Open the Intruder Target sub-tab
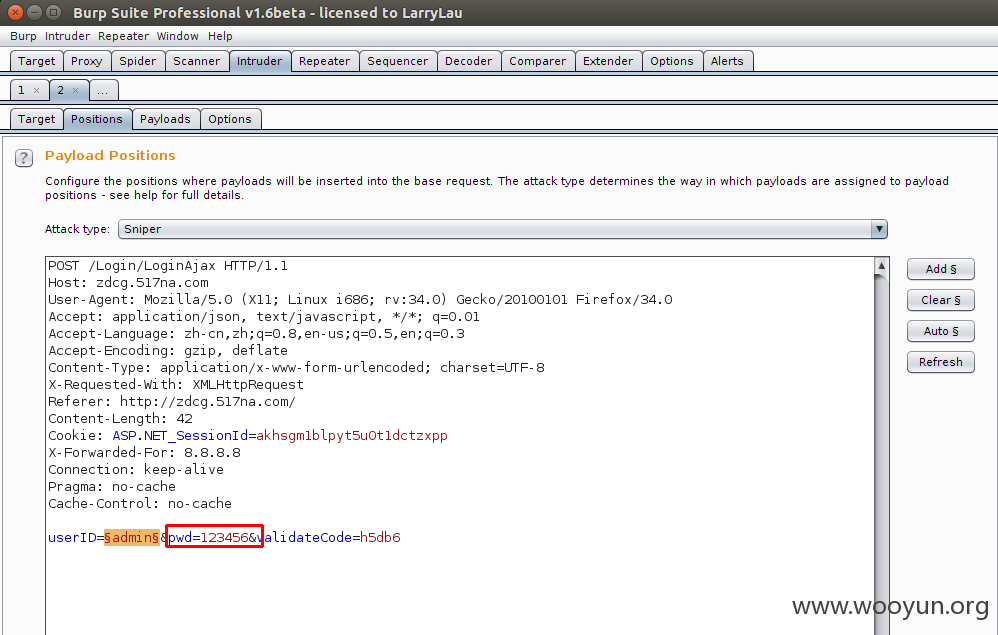The height and width of the screenshot is (635, 998). [x=36, y=119]
